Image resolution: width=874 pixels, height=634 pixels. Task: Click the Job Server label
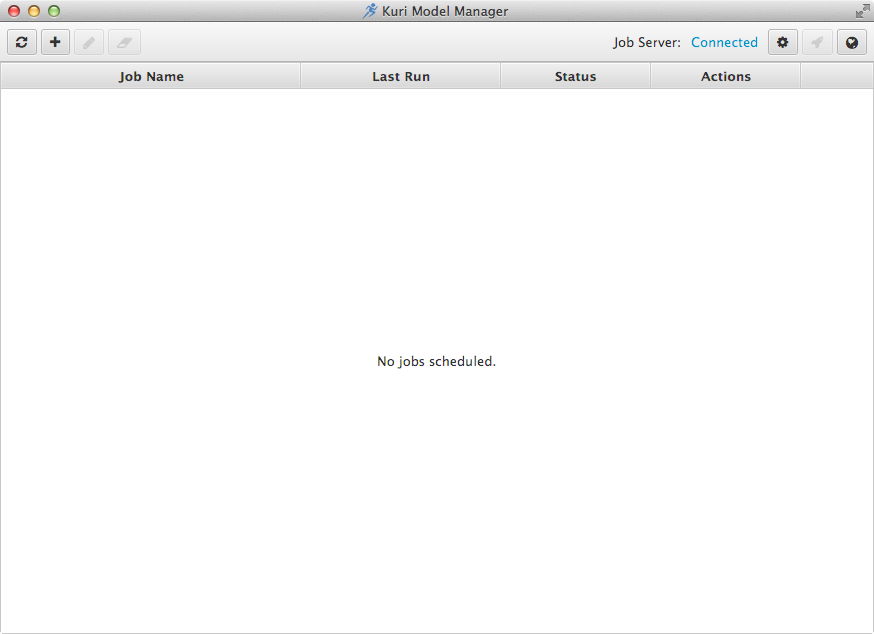(647, 42)
